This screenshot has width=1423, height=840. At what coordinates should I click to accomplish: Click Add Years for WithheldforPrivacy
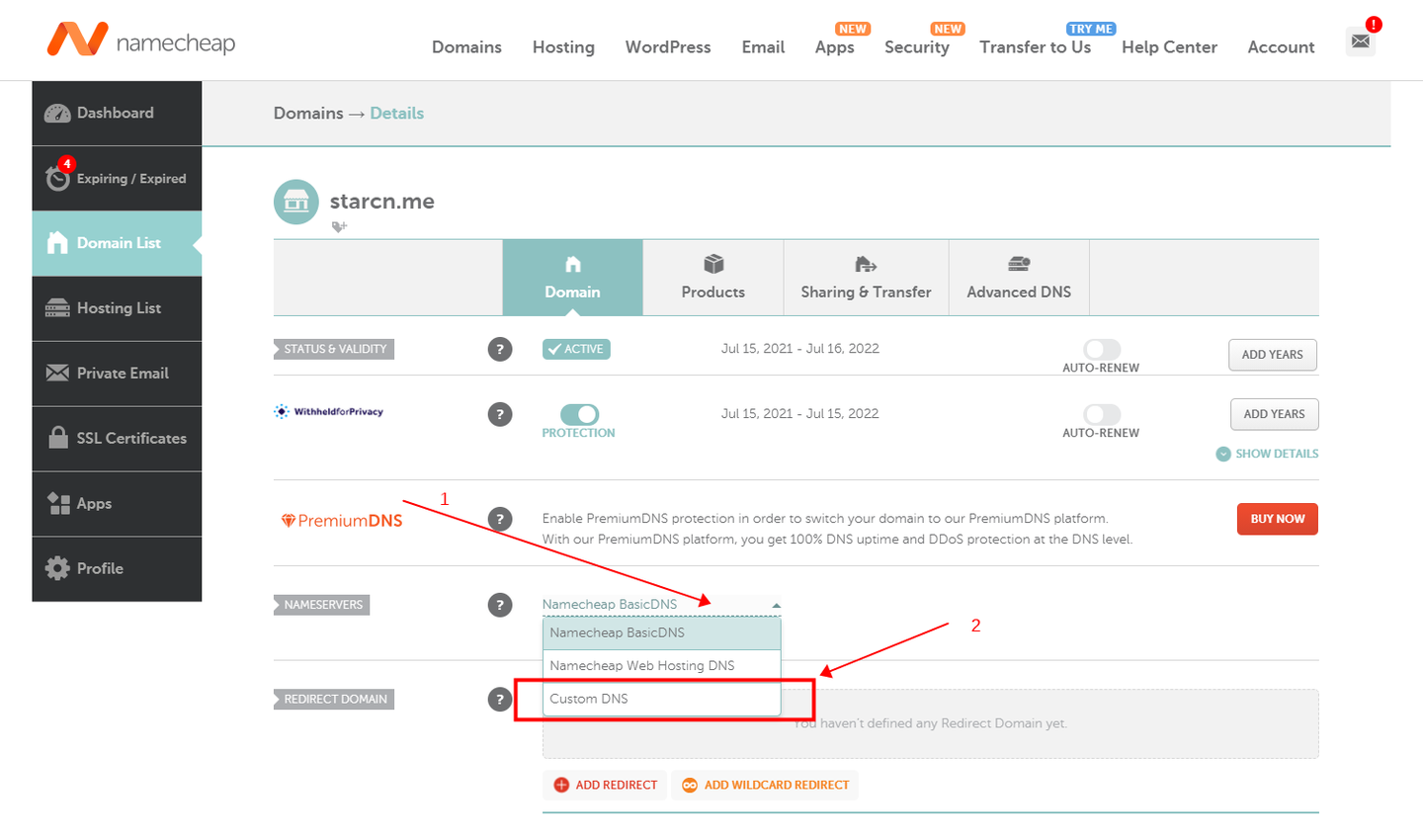(1275, 414)
